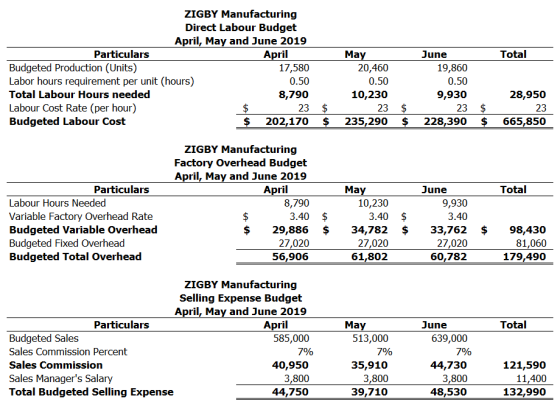Click total sales commission 121,590
The image size is (560, 404).
(x=524, y=365)
